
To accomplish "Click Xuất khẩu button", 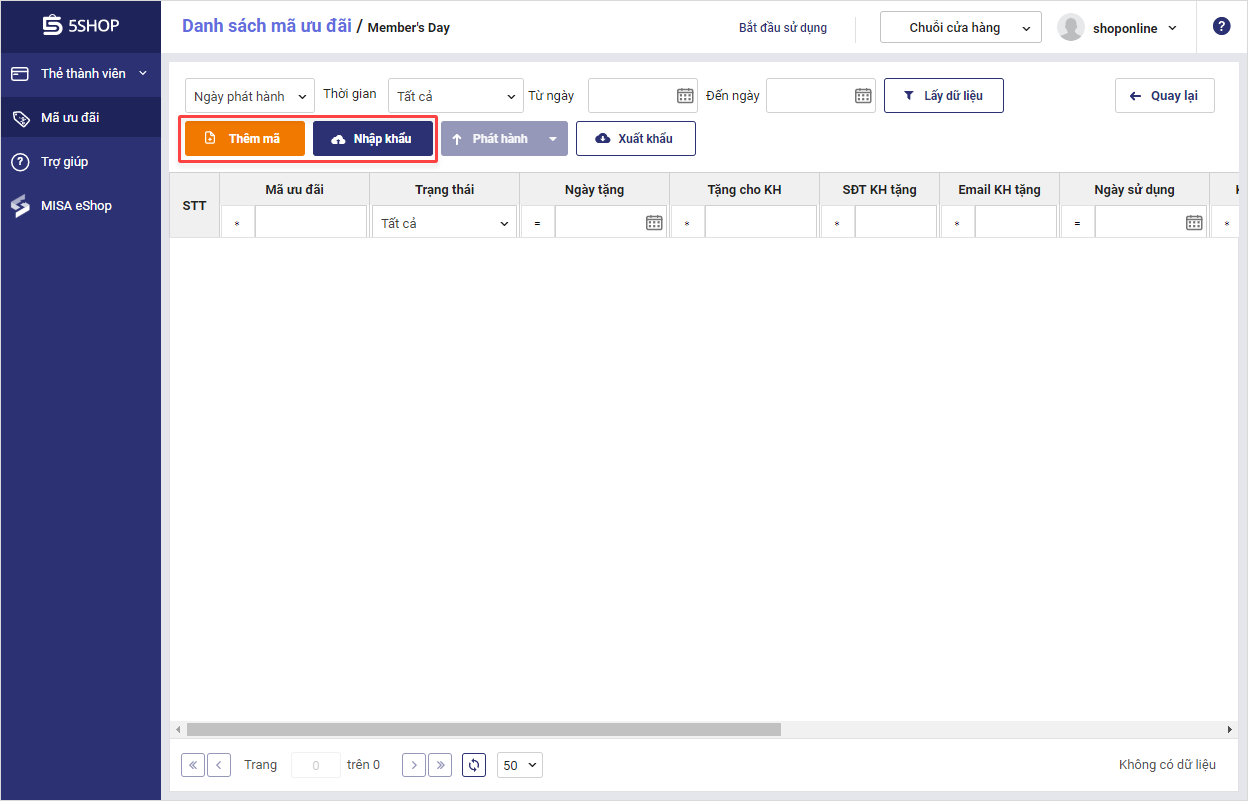I will (x=636, y=139).
